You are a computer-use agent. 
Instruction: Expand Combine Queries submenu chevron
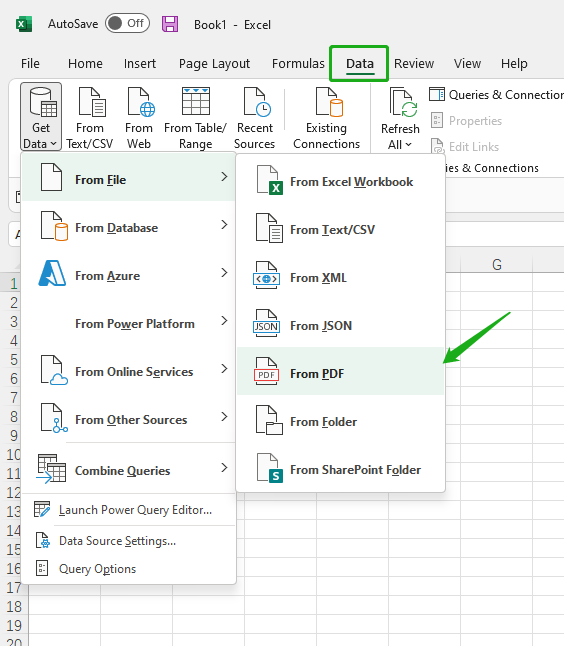click(224, 468)
